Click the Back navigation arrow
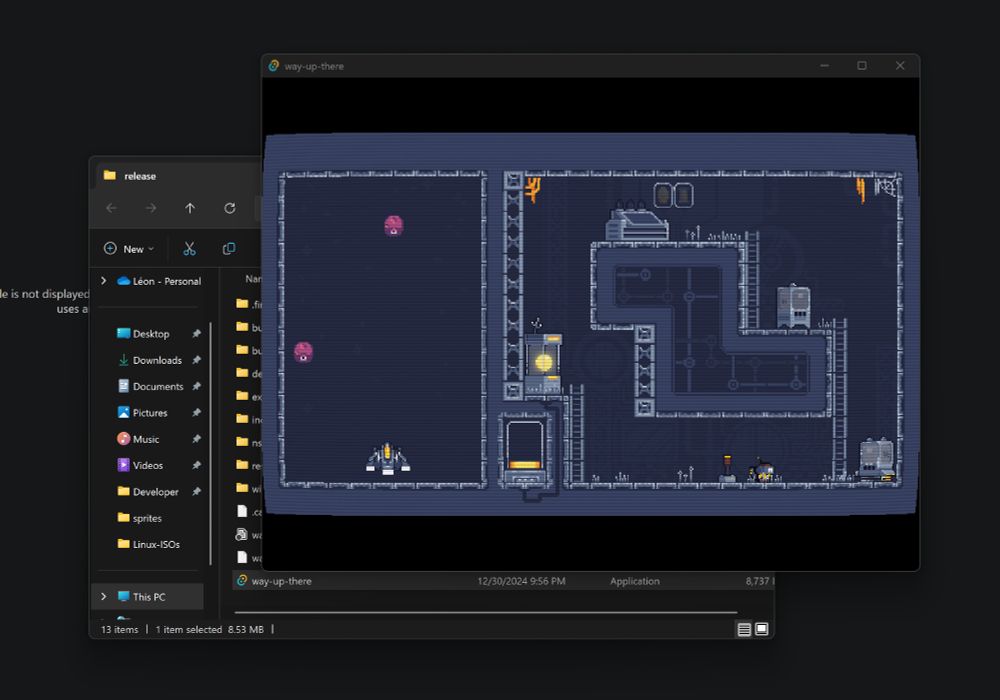The image size is (1000, 700). 111,208
